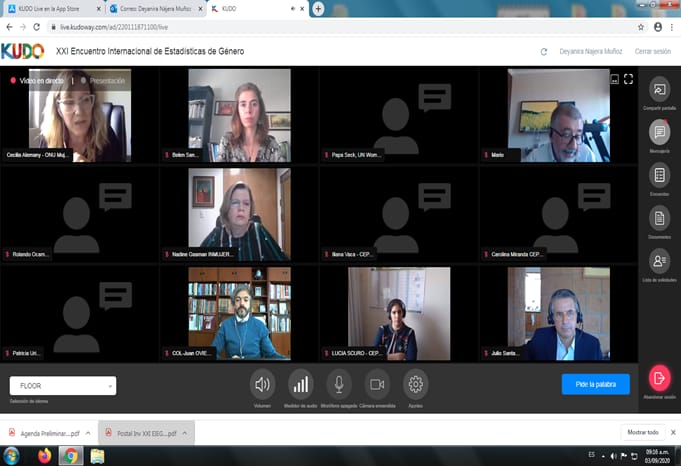Open Ajustes gear settings

point(416,384)
